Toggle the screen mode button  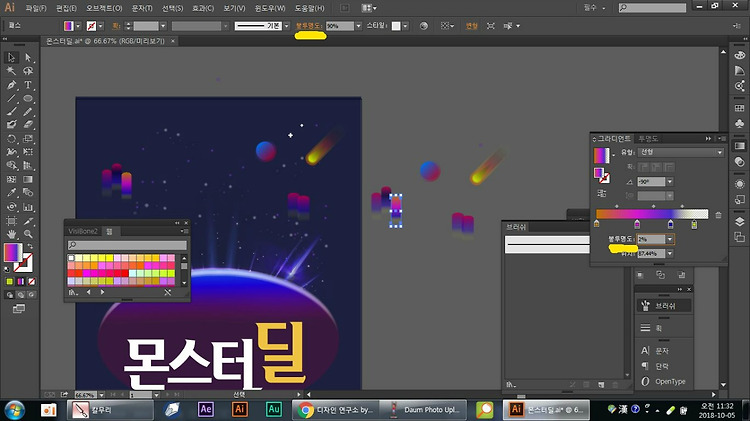(19, 309)
